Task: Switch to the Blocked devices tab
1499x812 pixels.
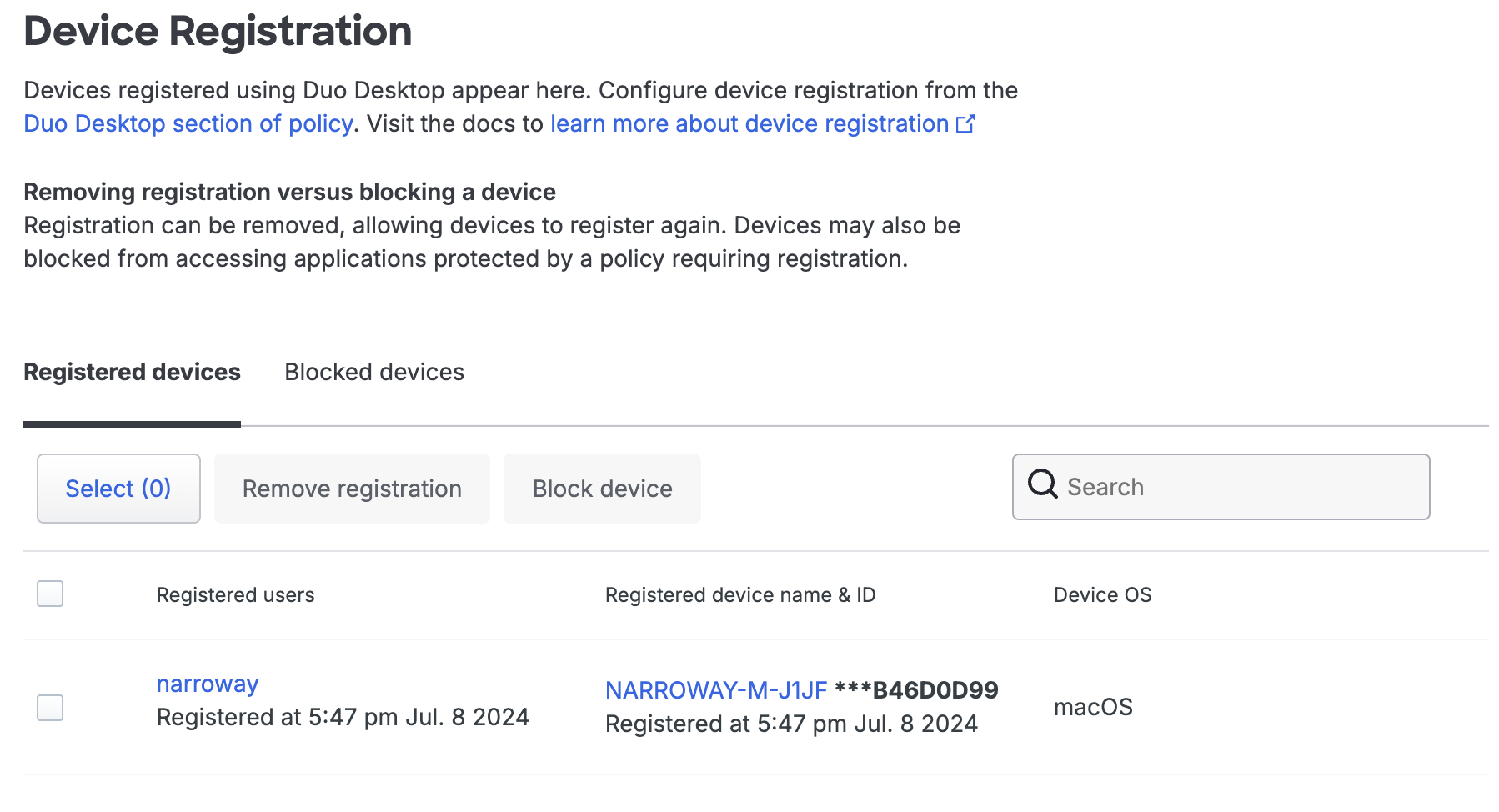Action: coord(374,372)
